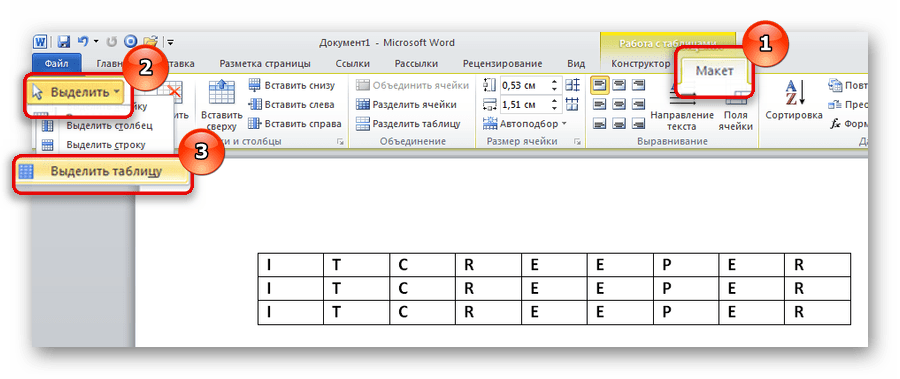The height and width of the screenshot is (379, 900).
Task: Switch to the Ссылки tab
Action: click(352, 64)
